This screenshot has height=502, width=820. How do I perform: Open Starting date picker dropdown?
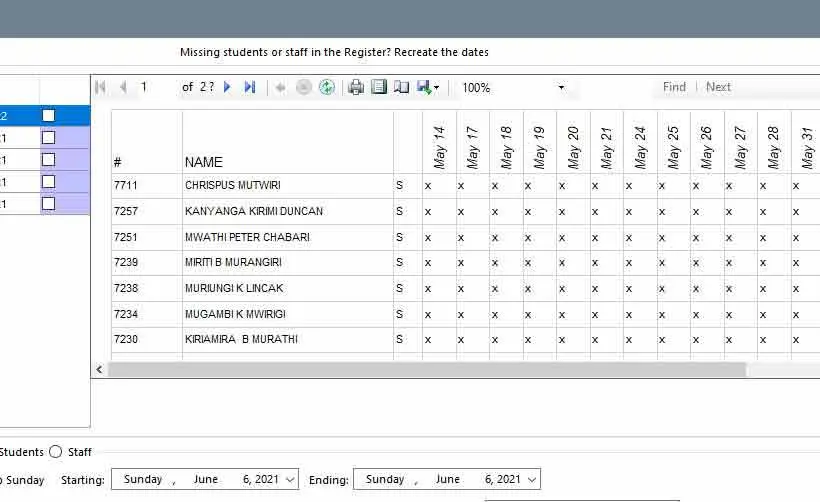290,480
